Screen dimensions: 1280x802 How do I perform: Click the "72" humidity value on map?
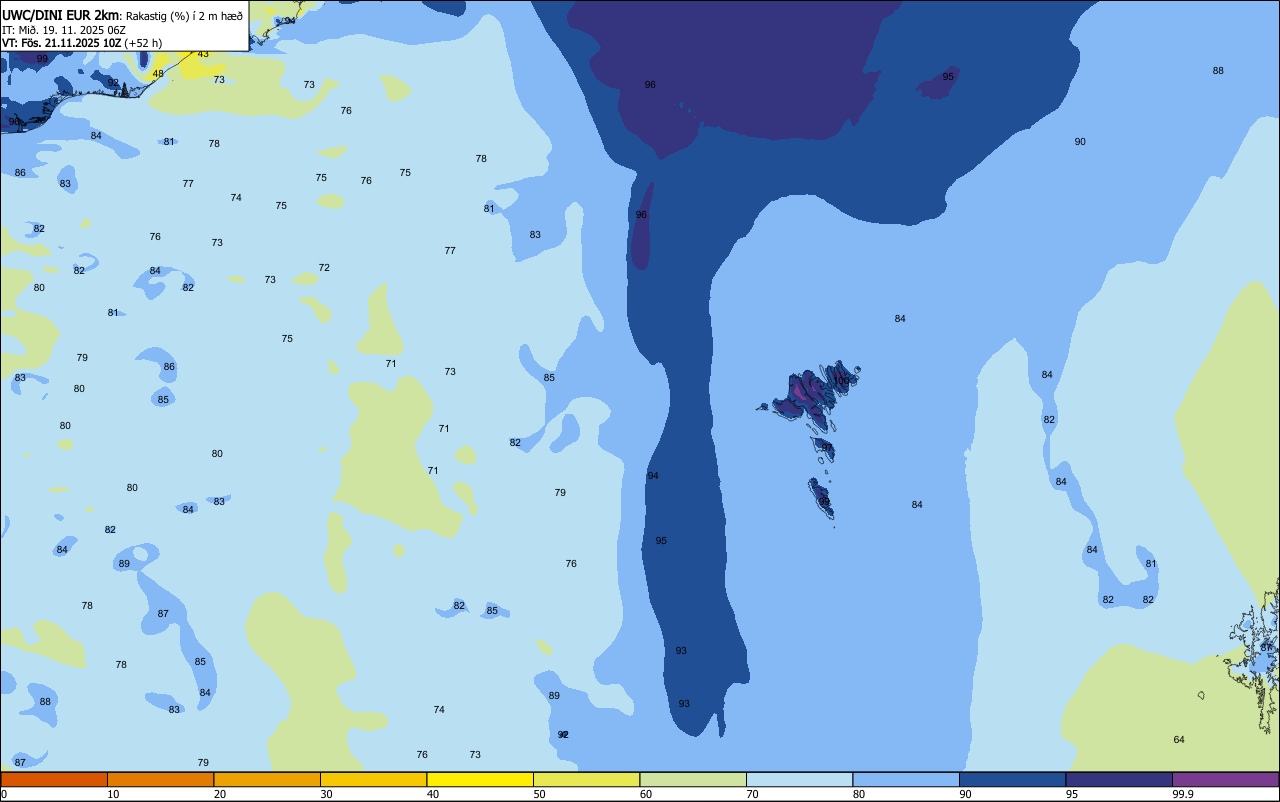324,268
